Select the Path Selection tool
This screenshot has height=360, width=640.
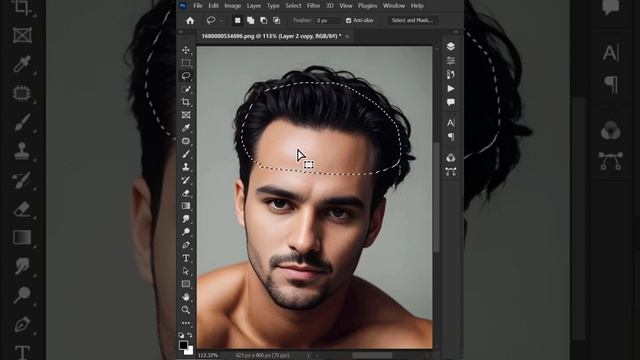click(x=186, y=271)
